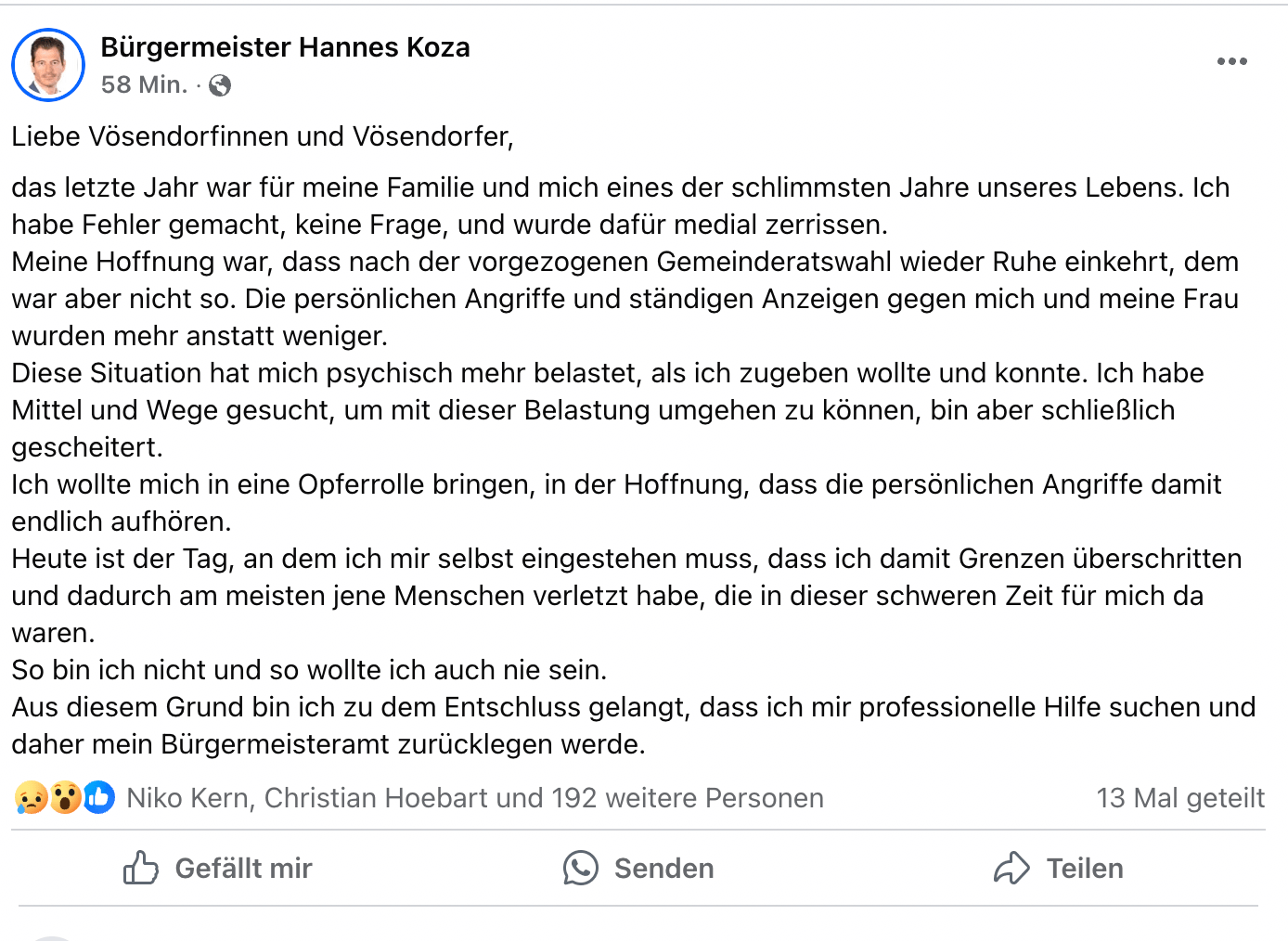Click Hannes Koza's profile picture
This screenshot has width=1288, height=941.
point(48,65)
